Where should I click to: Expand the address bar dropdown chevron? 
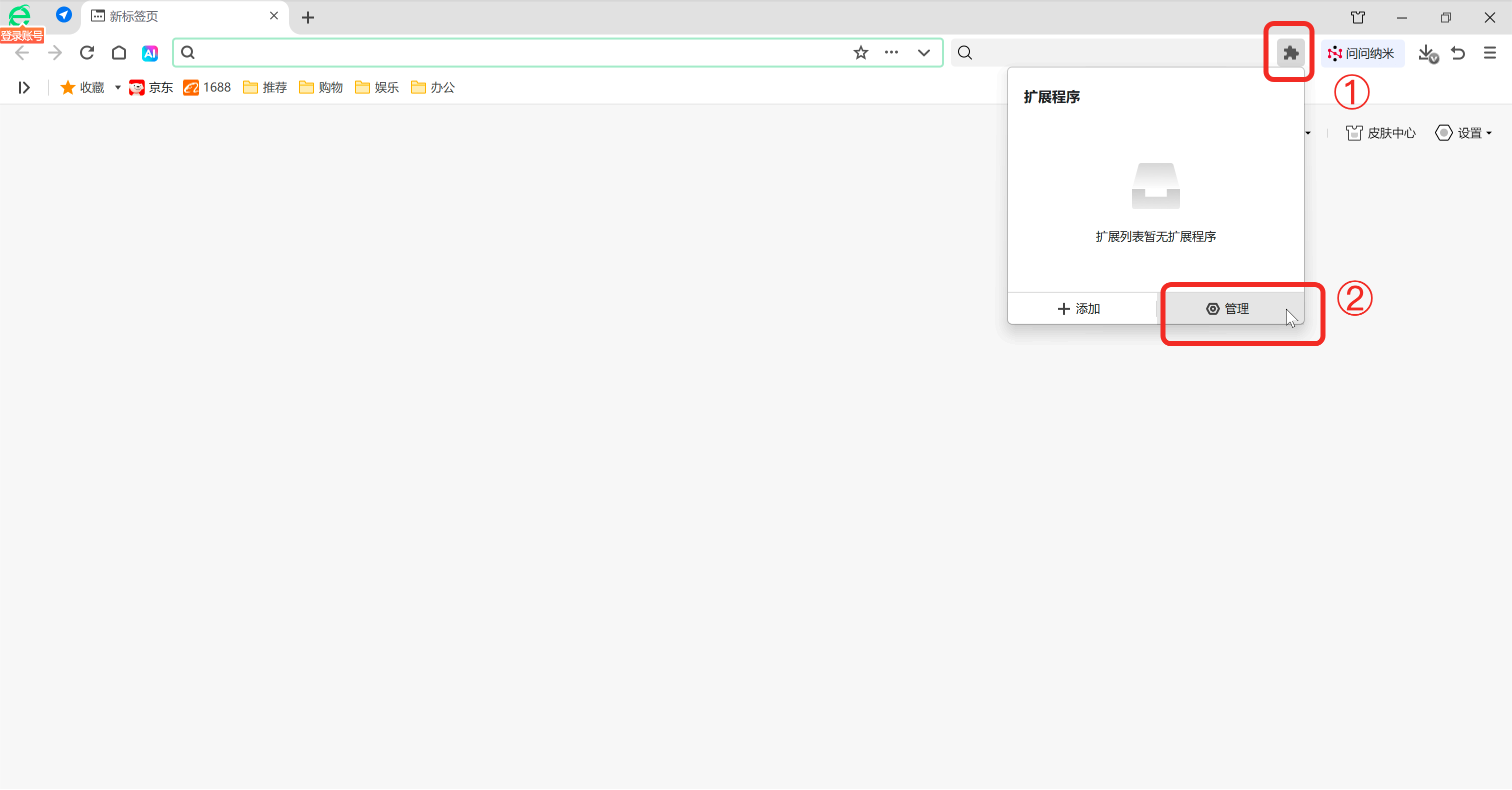point(923,53)
